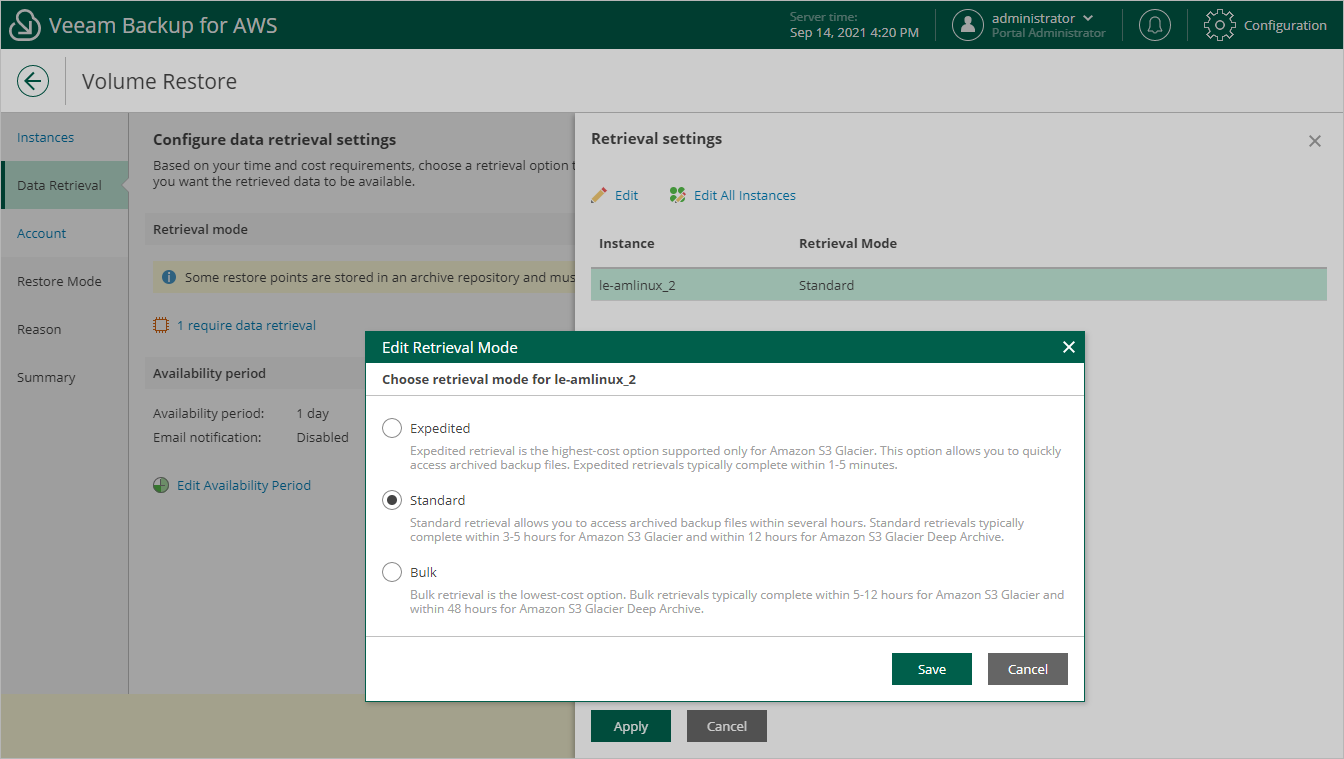Save the selected retrieval mode

[x=932, y=669]
